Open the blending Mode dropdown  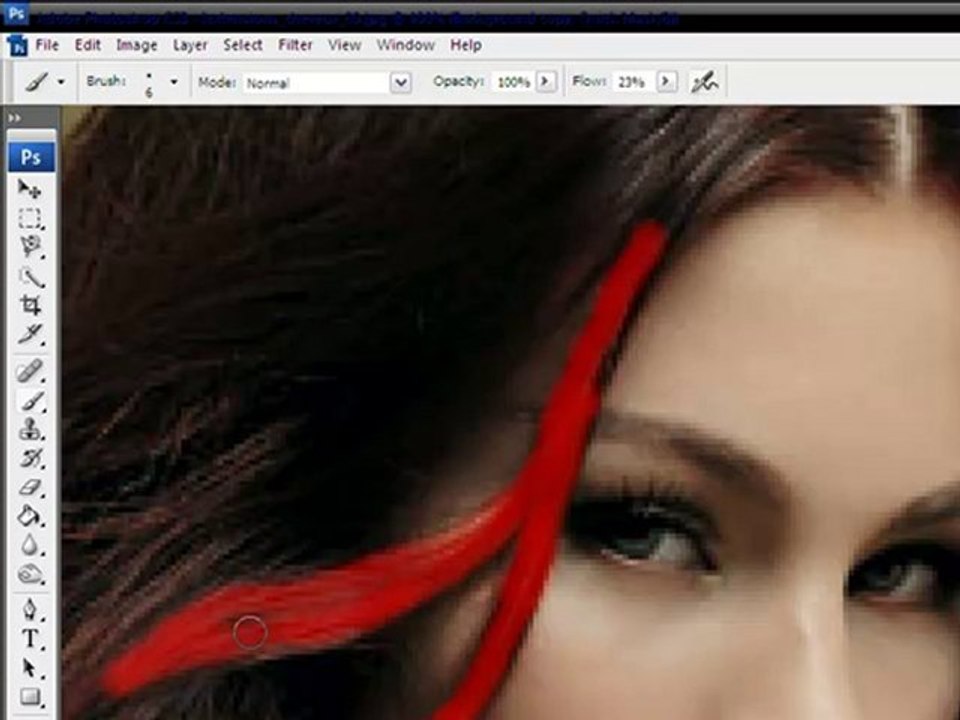400,82
